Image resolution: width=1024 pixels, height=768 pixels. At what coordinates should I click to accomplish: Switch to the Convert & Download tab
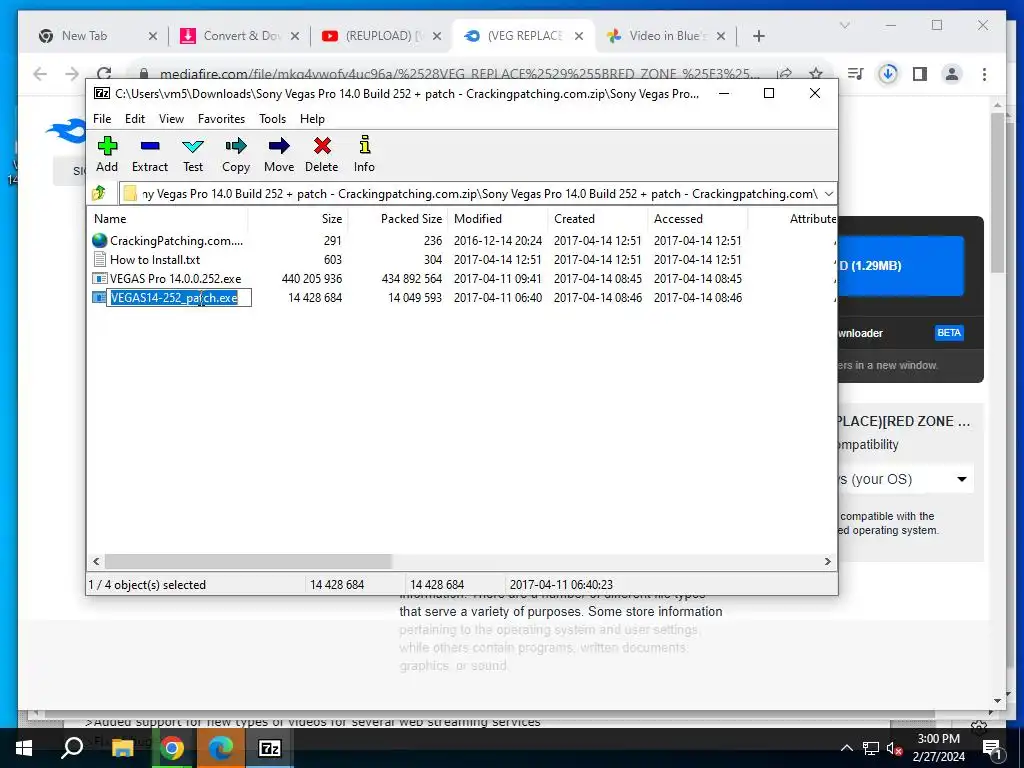click(240, 36)
